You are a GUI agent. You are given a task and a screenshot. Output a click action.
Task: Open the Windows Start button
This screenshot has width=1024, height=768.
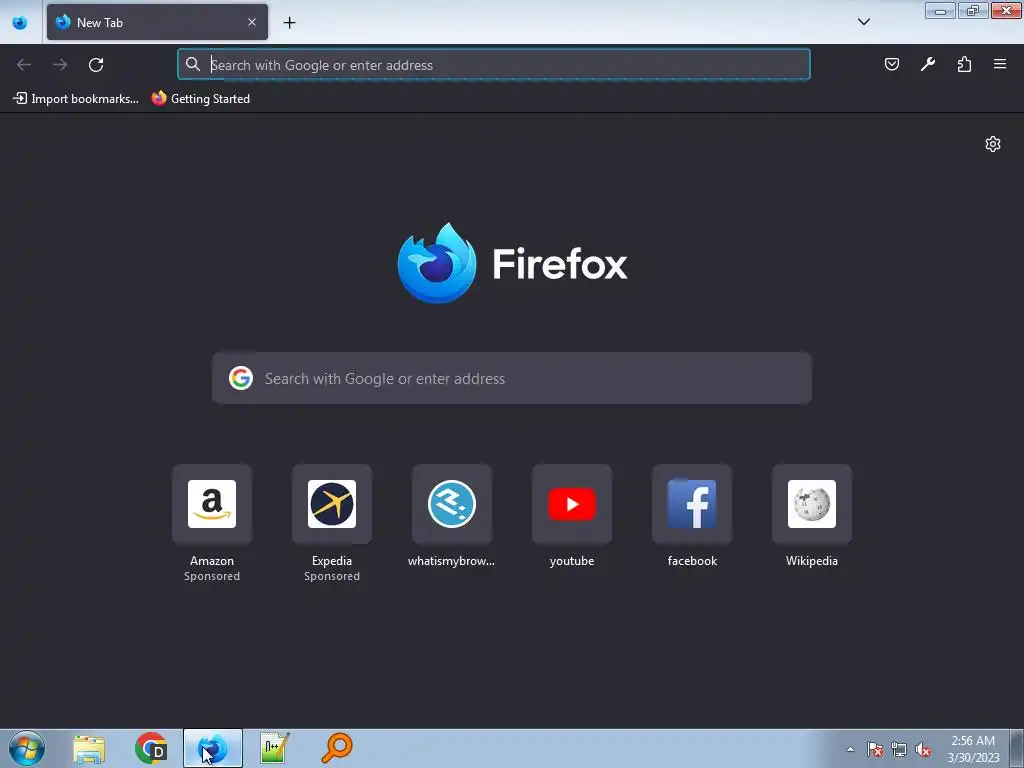(27, 748)
